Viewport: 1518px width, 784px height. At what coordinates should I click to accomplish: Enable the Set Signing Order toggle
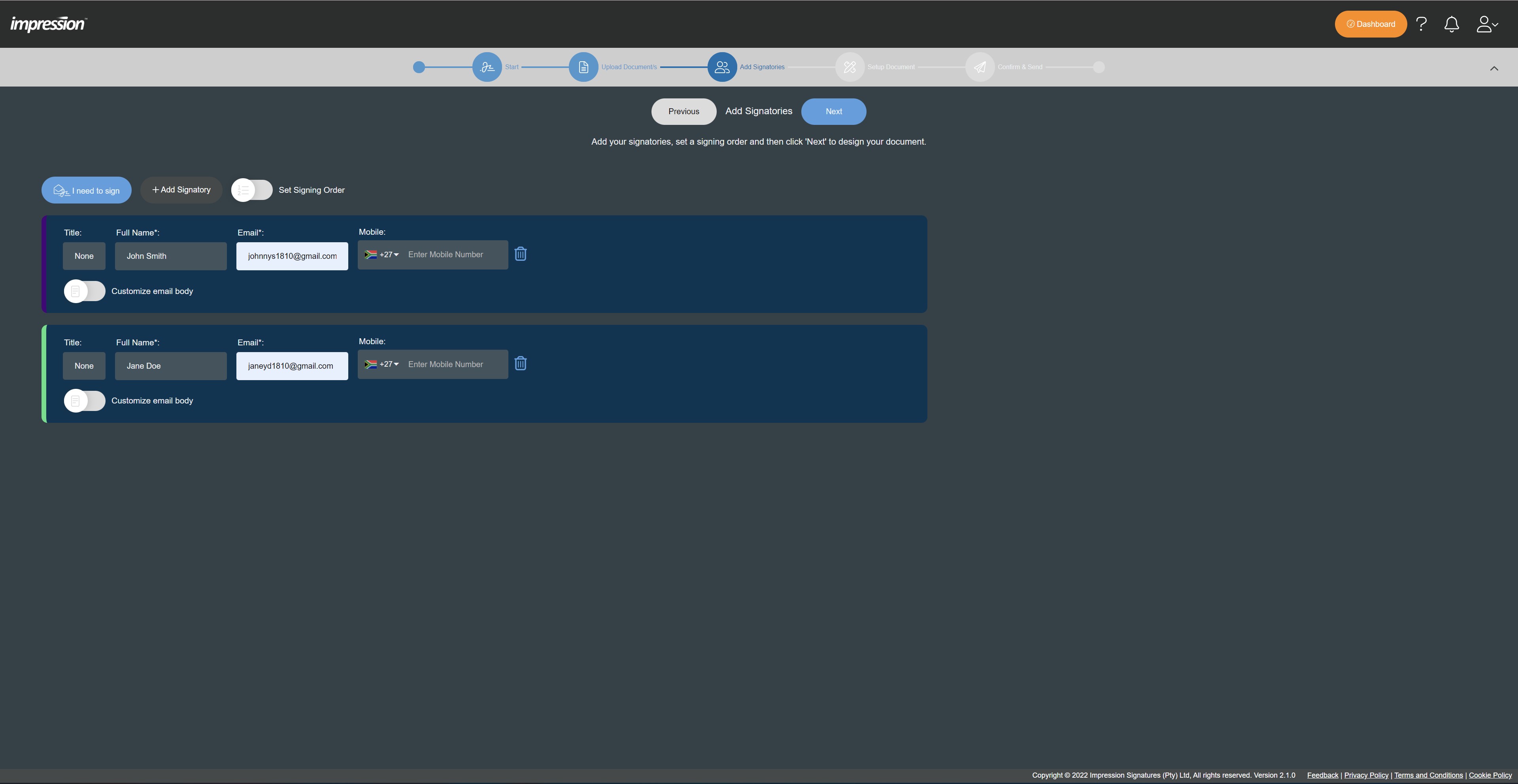pyautogui.click(x=252, y=190)
